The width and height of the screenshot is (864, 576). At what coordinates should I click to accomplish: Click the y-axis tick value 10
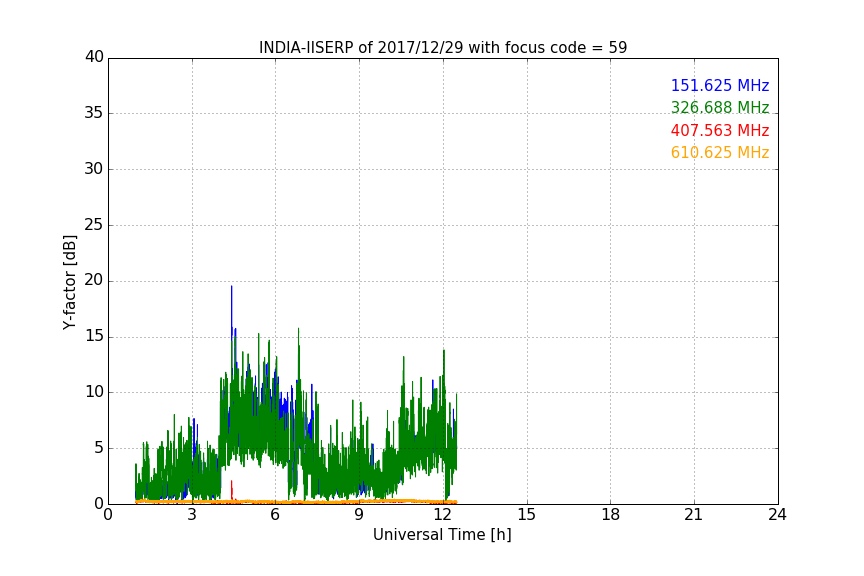coord(94,392)
